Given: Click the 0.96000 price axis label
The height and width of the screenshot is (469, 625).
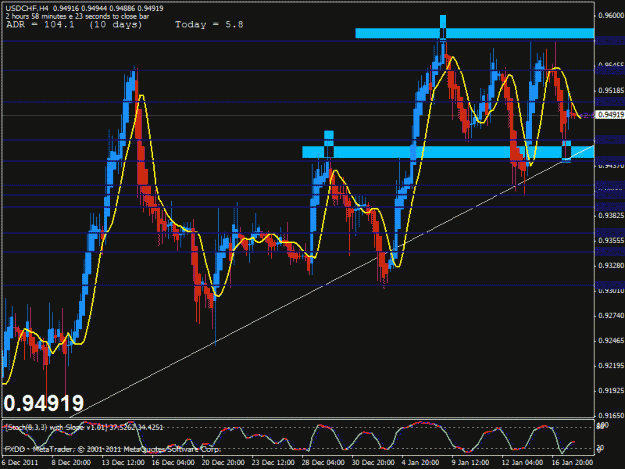Looking at the screenshot, I should tap(611, 16).
